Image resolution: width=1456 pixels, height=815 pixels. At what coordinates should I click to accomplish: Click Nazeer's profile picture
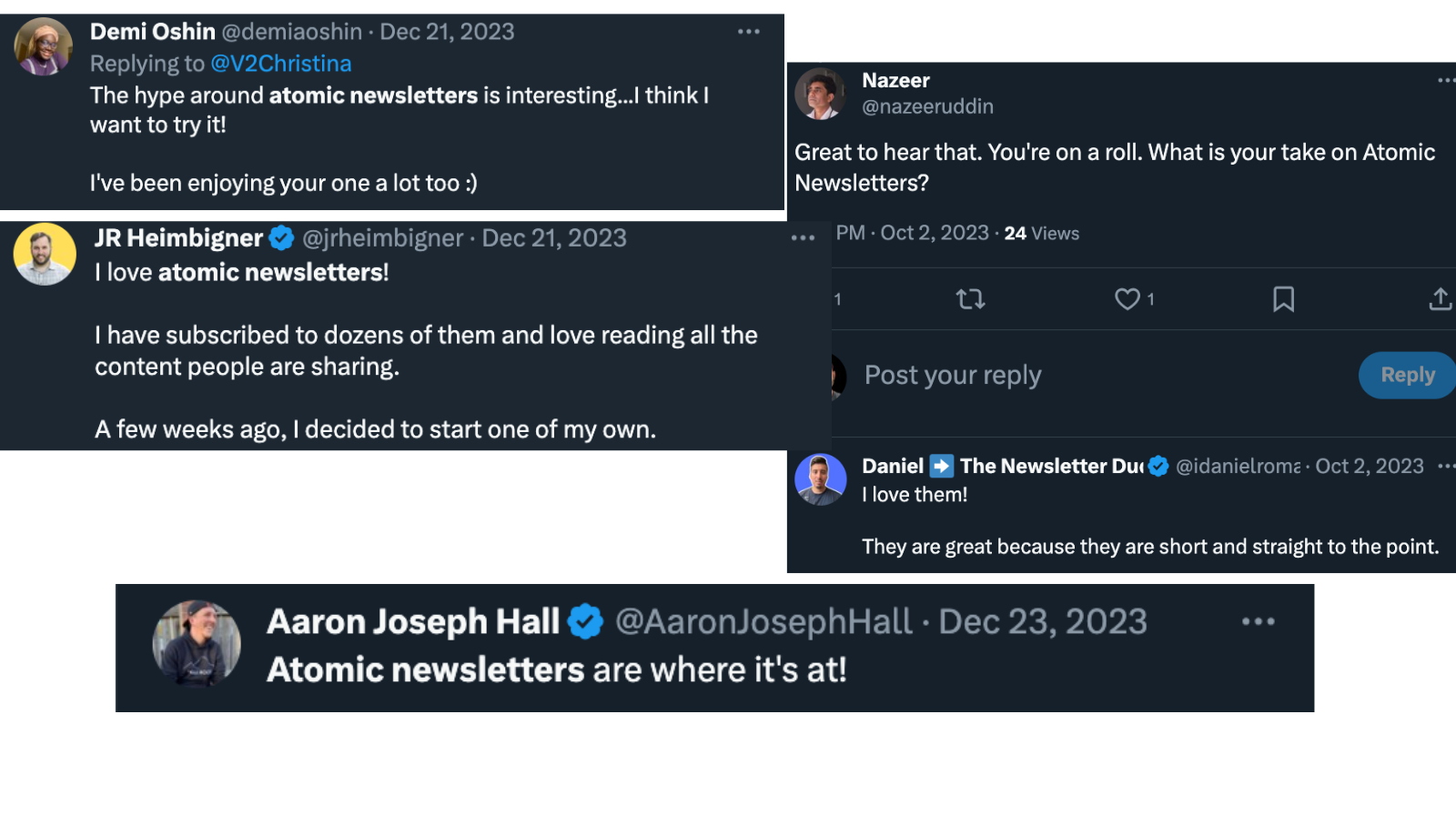(820, 94)
